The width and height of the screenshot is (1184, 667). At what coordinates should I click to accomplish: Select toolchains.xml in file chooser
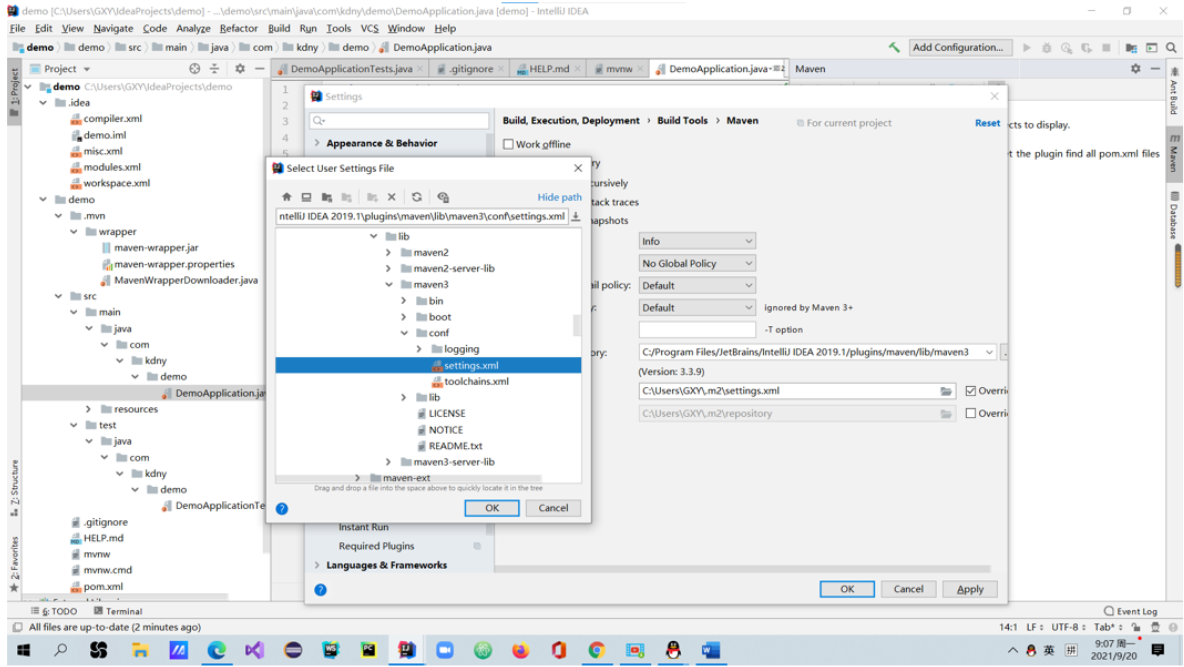click(476, 381)
